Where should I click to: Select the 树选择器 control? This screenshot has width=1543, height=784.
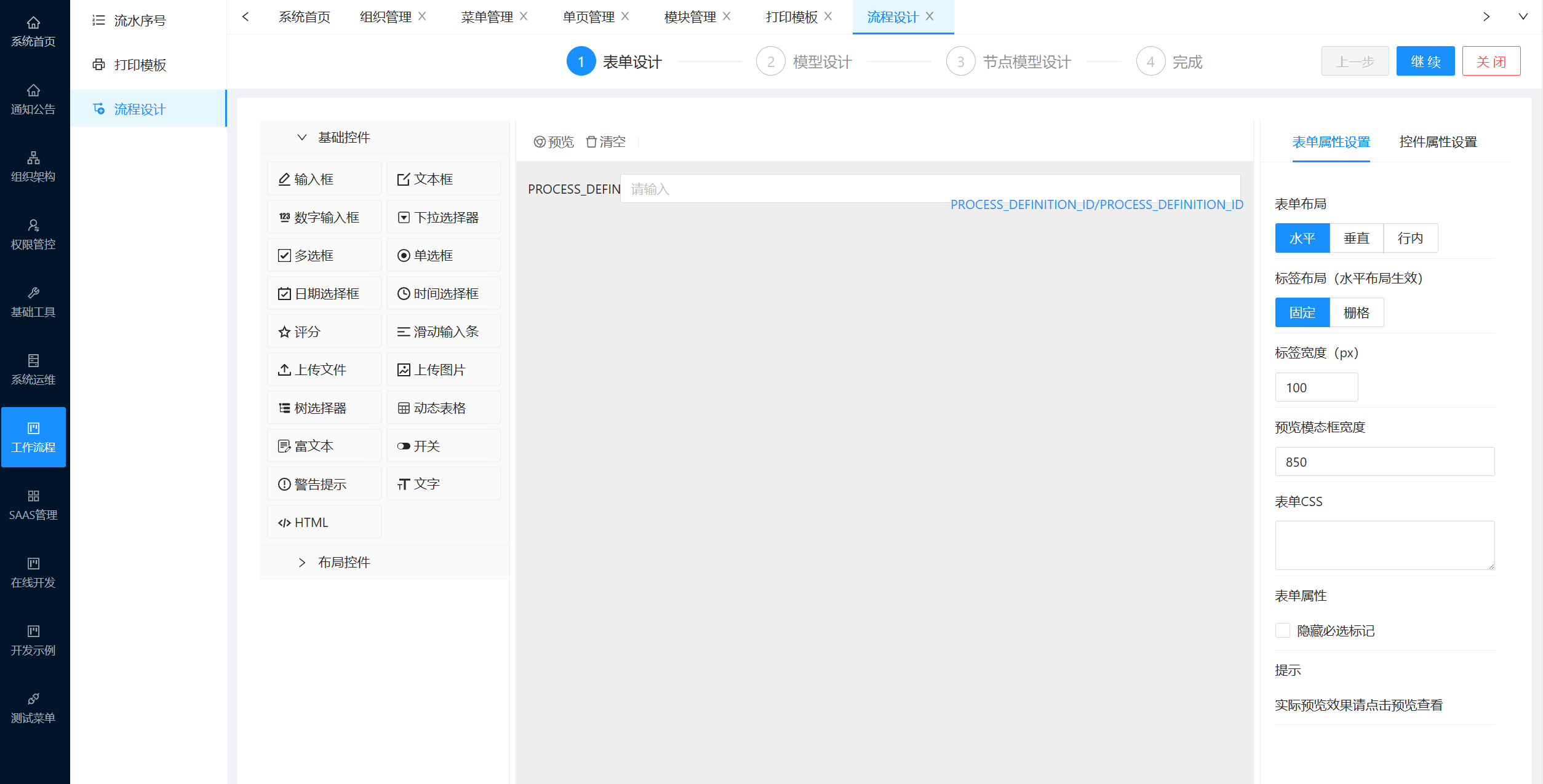pyautogui.click(x=324, y=408)
